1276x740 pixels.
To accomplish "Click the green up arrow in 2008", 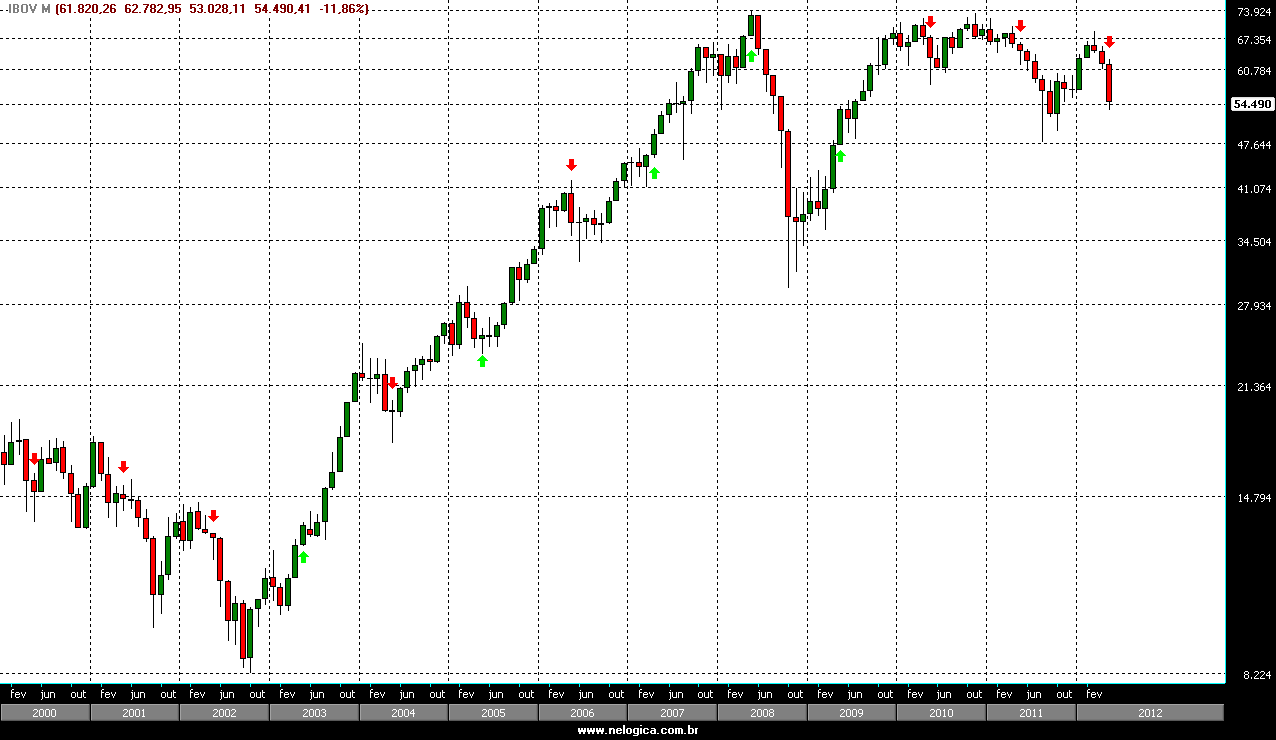I will click(751, 56).
